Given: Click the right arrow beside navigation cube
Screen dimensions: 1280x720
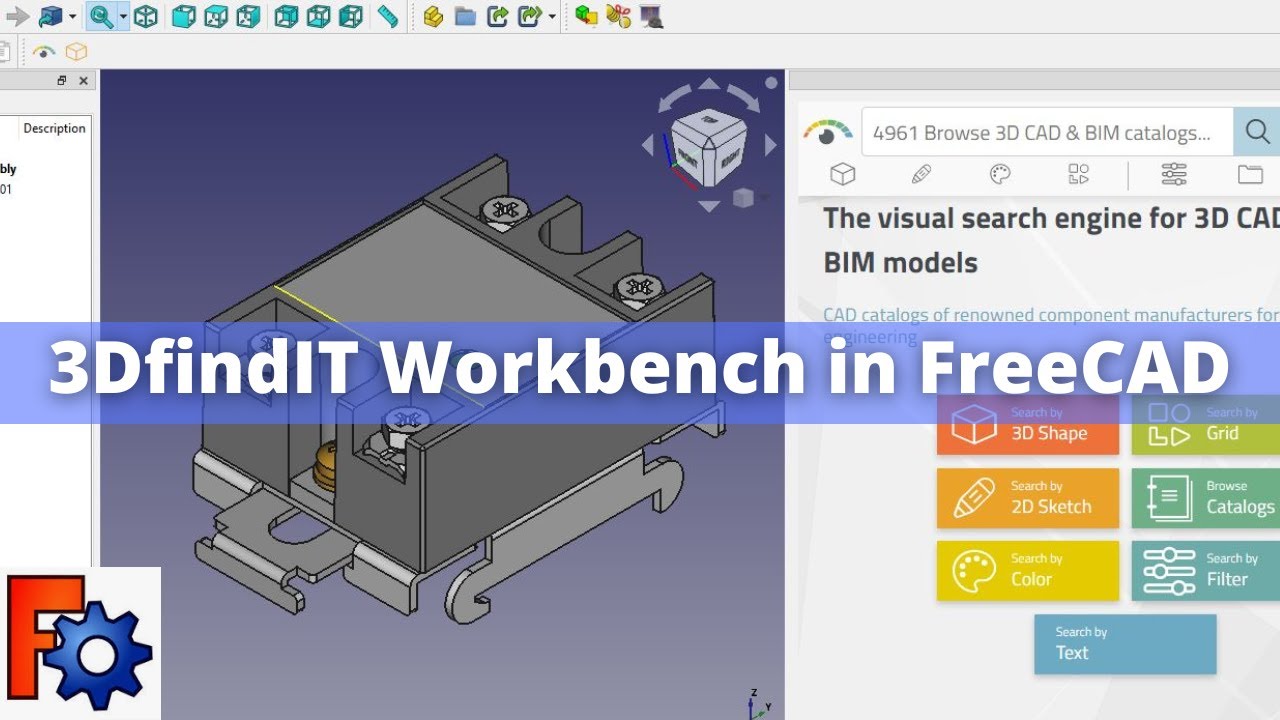Looking at the screenshot, I should tap(770, 146).
